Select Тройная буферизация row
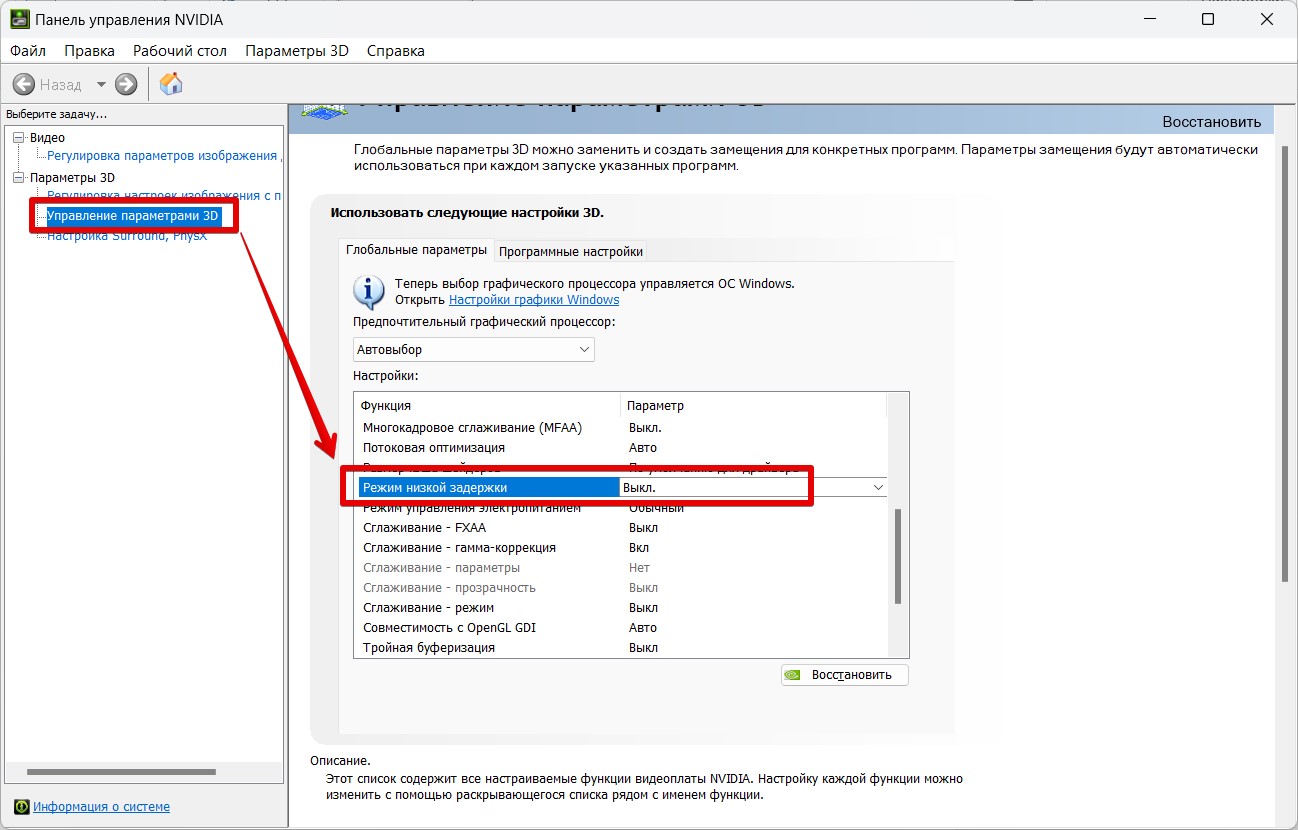The image size is (1298, 830). [x=621, y=648]
